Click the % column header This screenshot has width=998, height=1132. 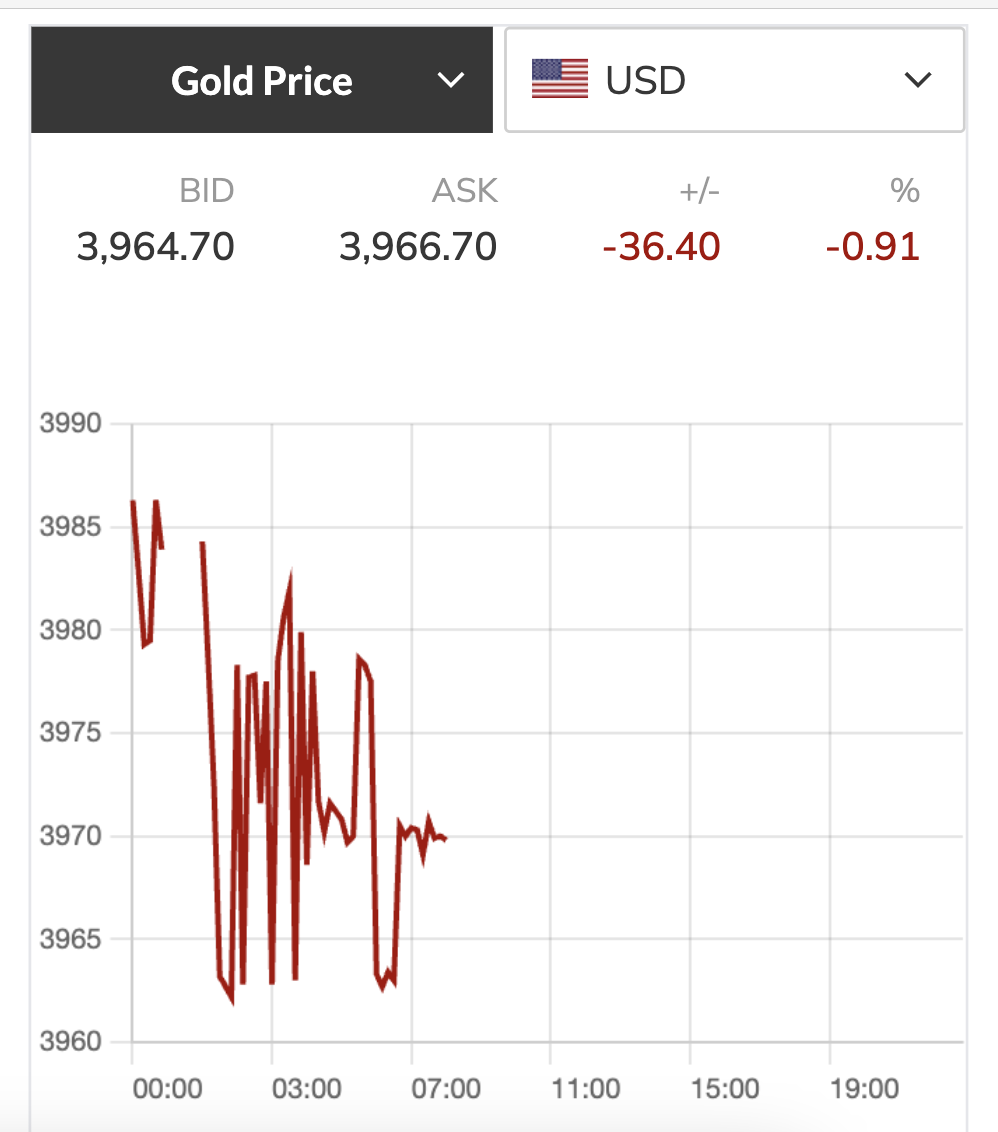coord(905,190)
